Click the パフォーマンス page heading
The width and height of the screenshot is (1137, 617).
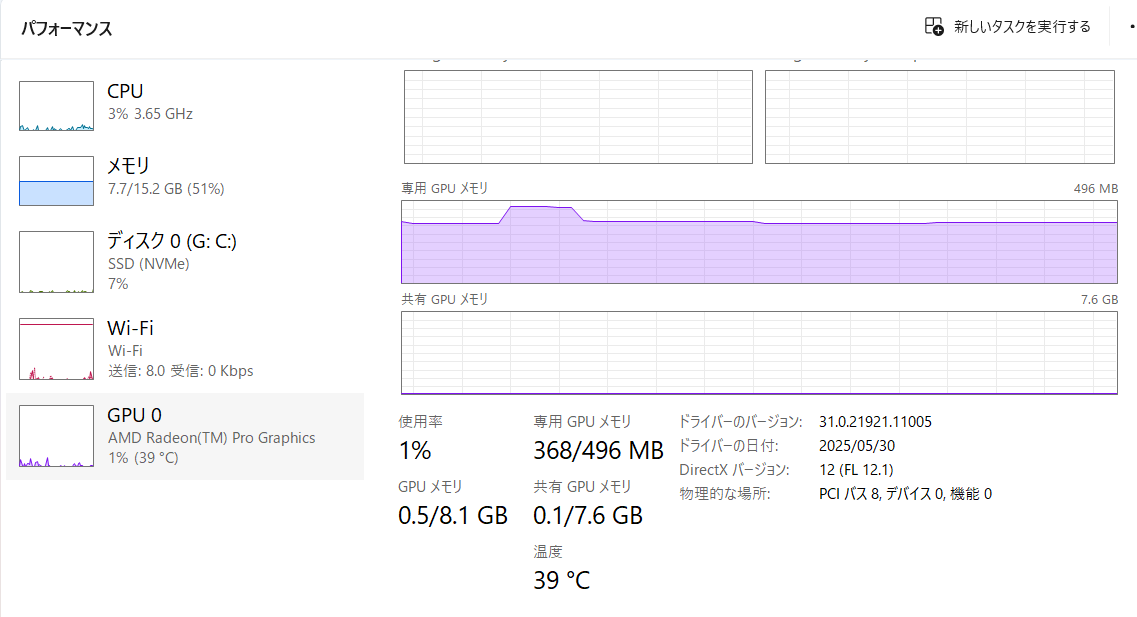[67, 28]
